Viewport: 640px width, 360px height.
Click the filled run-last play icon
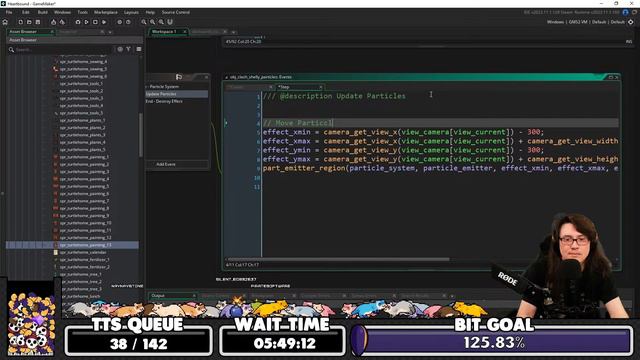pyautogui.click(x=104, y=22)
